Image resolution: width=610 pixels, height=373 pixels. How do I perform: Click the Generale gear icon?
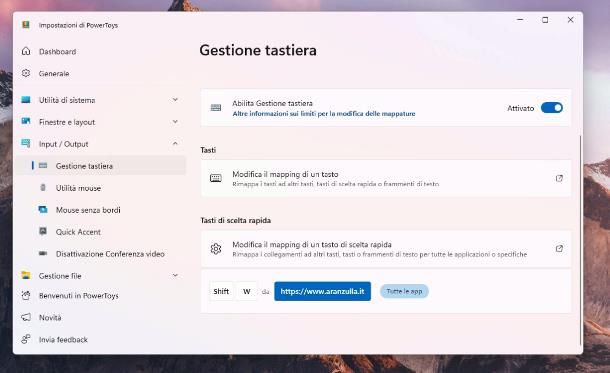26,73
